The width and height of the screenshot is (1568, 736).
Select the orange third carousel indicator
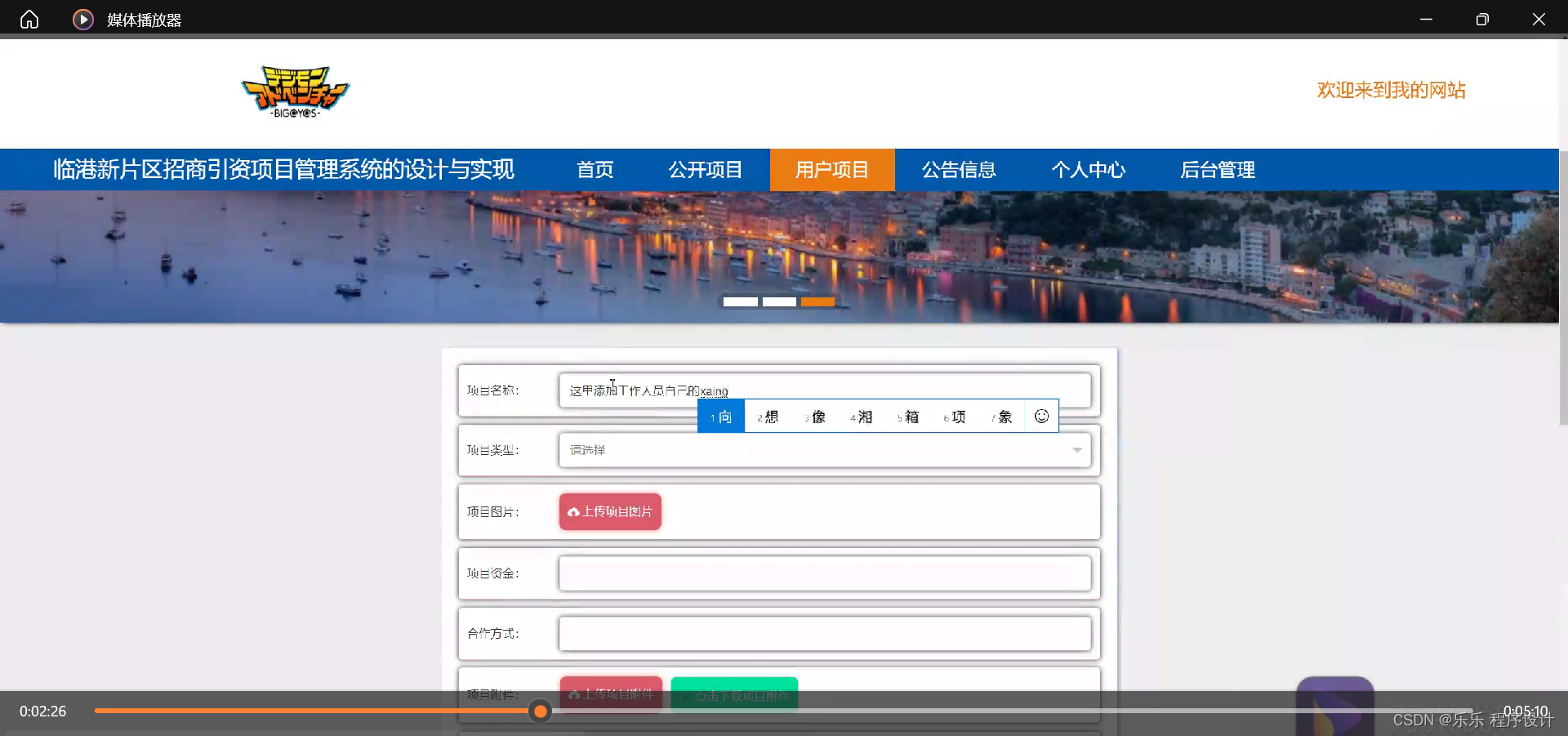point(818,301)
